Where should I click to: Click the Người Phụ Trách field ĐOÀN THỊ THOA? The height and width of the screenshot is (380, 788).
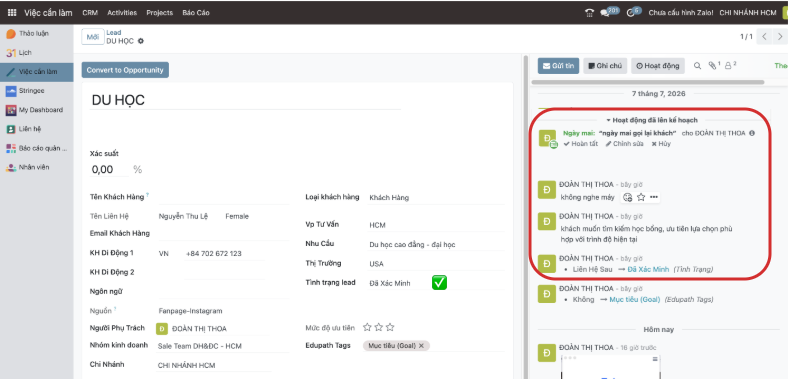coord(212,329)
